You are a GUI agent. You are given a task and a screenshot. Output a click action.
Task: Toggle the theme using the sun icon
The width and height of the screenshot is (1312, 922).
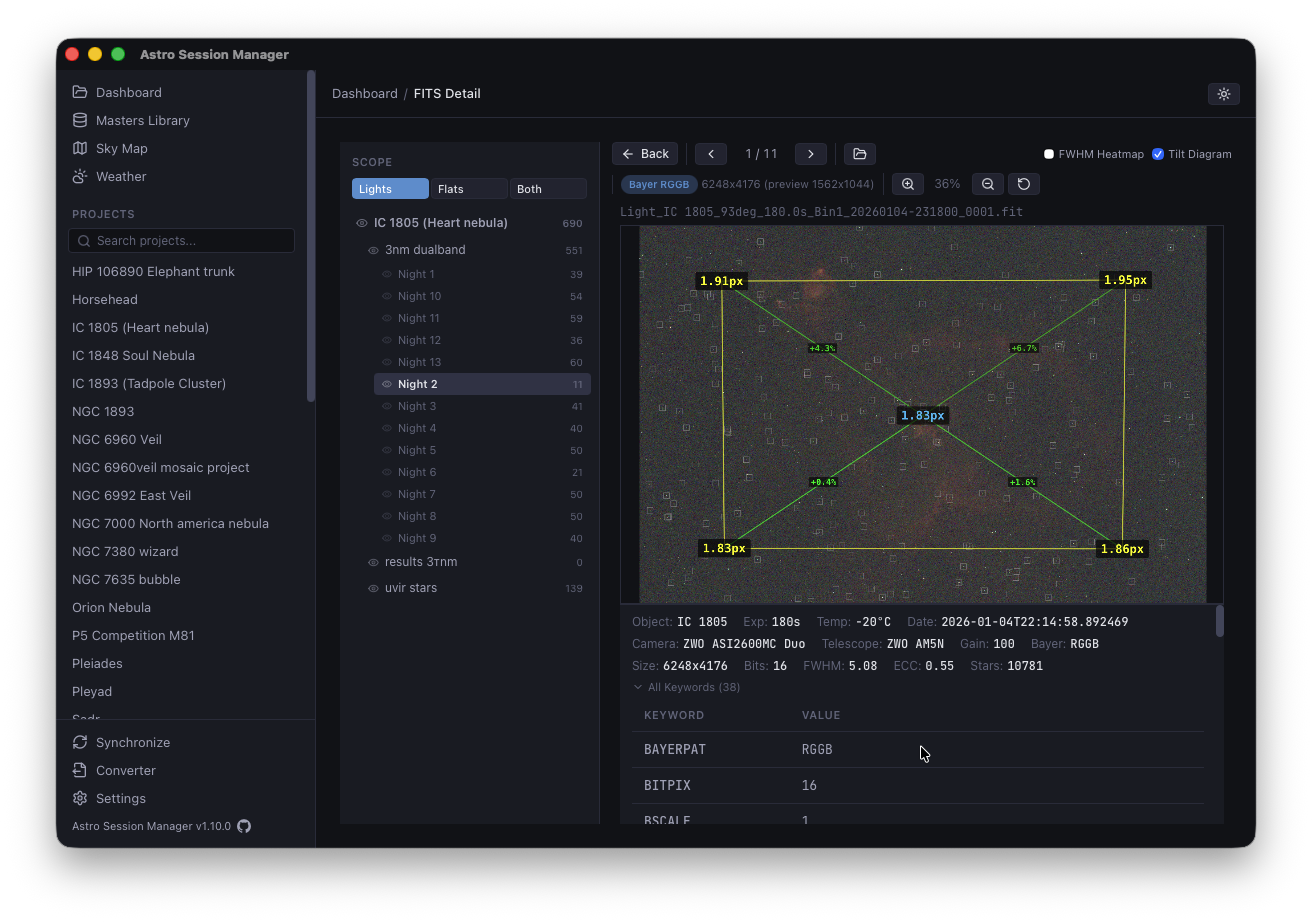[x=1223, y=93]
